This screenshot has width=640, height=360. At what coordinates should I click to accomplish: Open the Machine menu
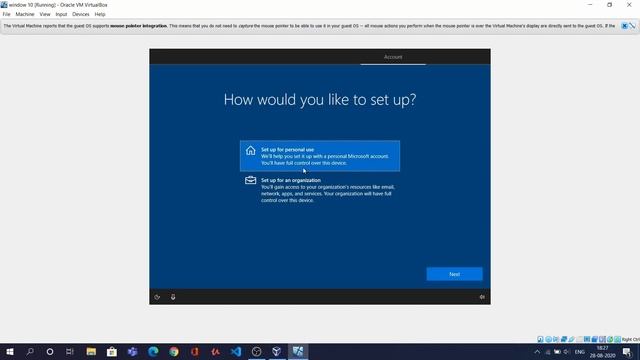tap(25, 14)
